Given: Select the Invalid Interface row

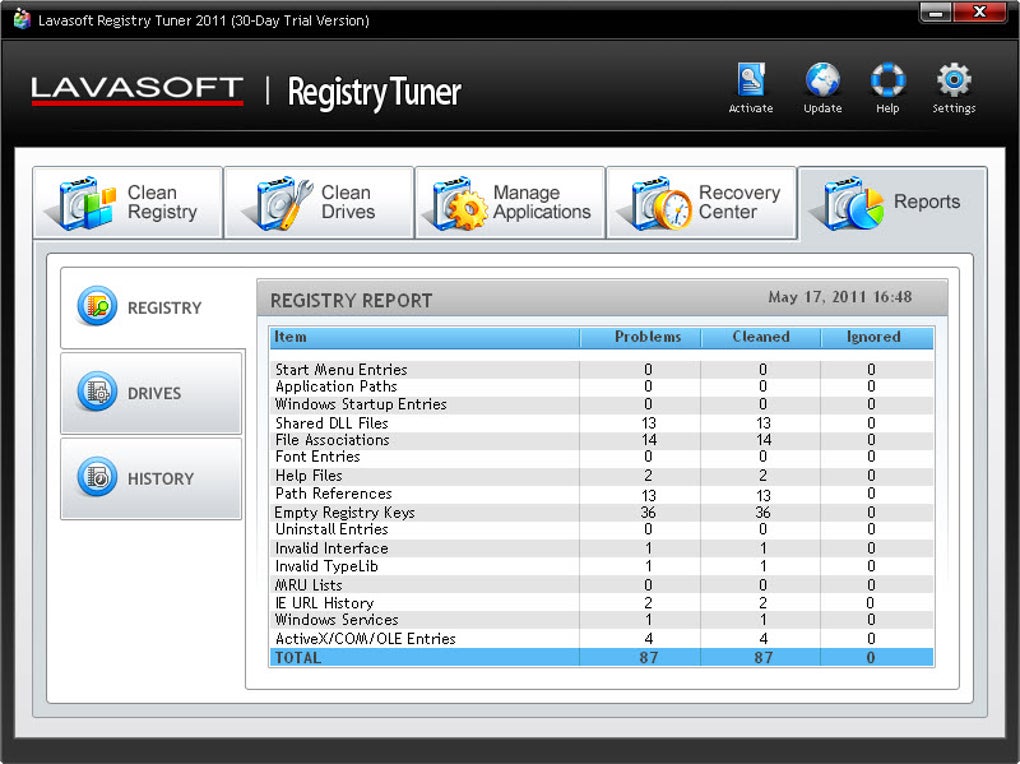Looking at the screenshot, I should click(602, 548).
